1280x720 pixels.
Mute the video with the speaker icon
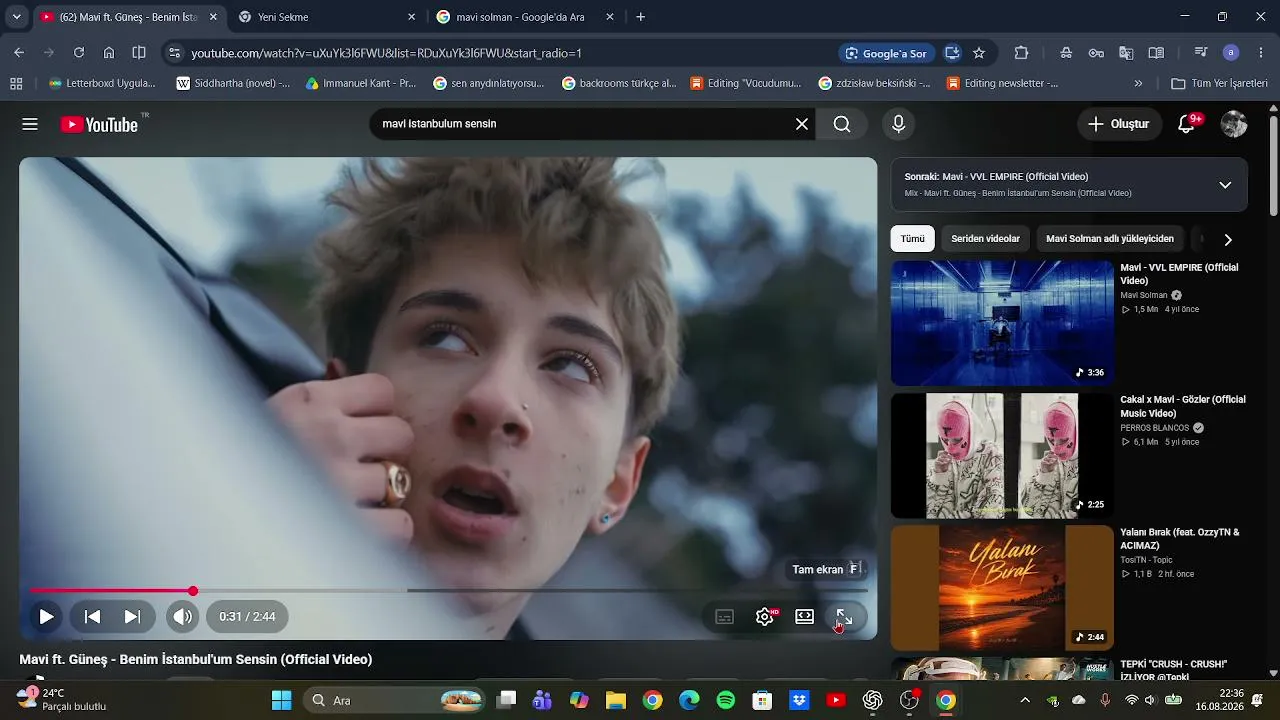182,617
